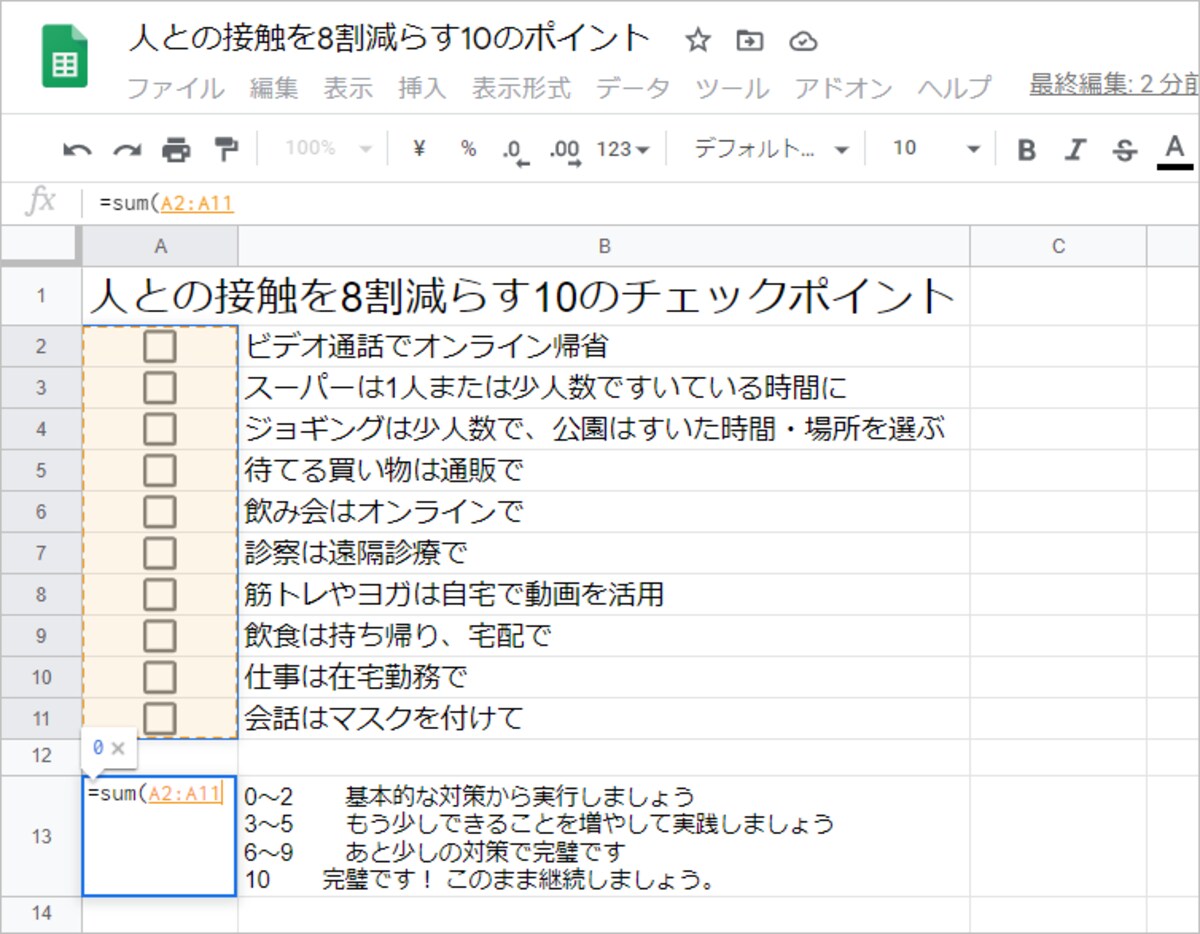
Task: Select row 14 header
Action: point(41,914)
